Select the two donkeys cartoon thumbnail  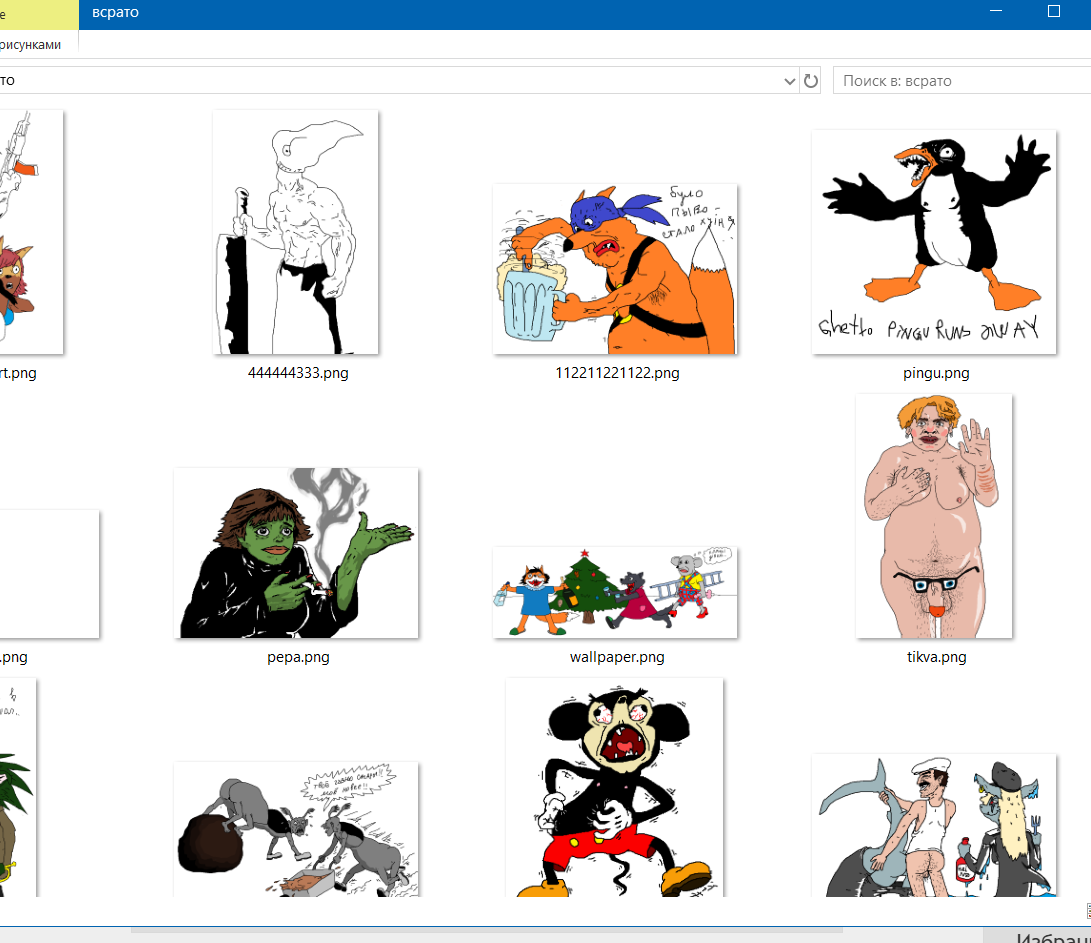296,829
